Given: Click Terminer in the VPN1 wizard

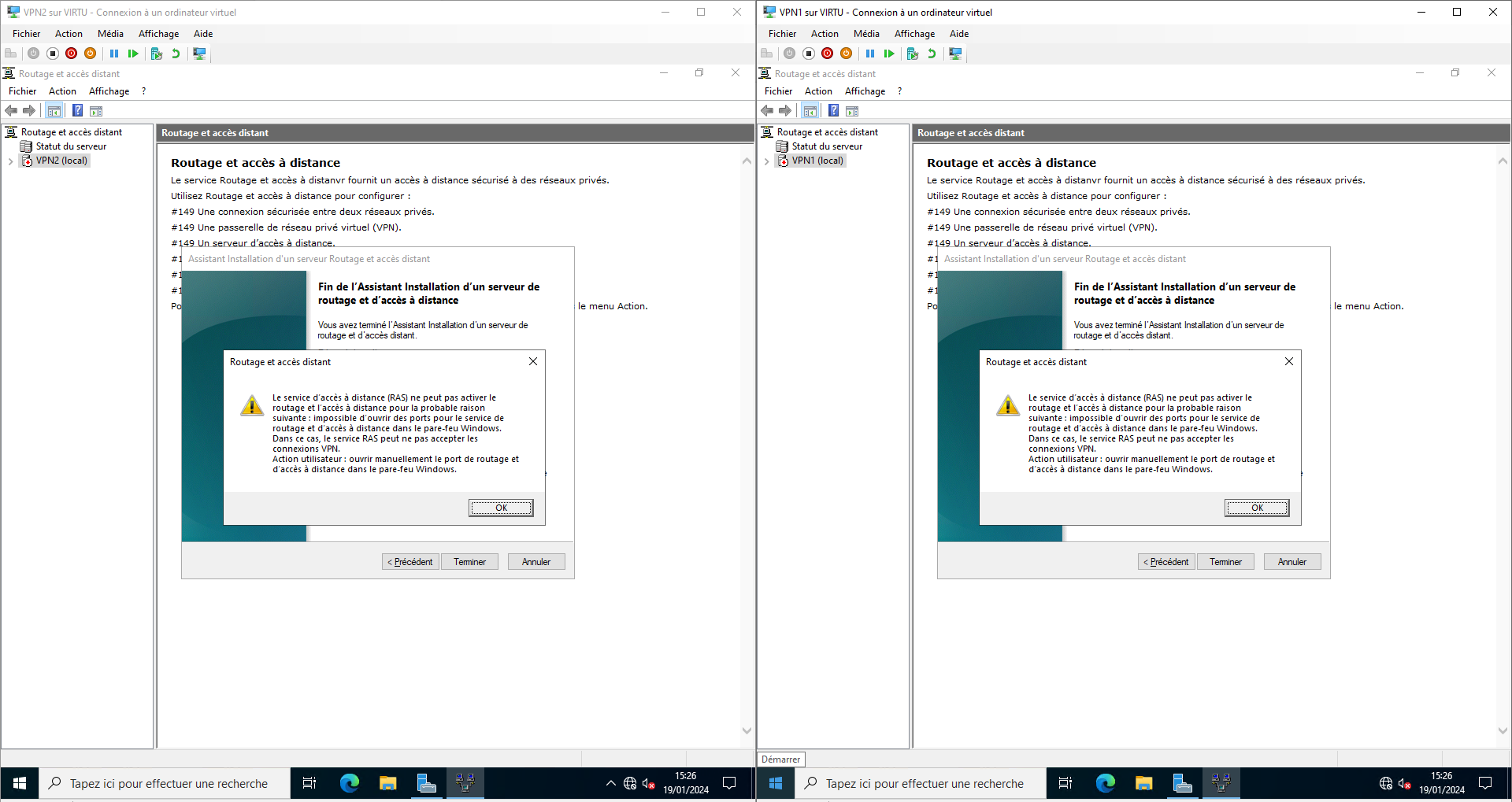Looking at the screenshot, I should pos(1225,562).
